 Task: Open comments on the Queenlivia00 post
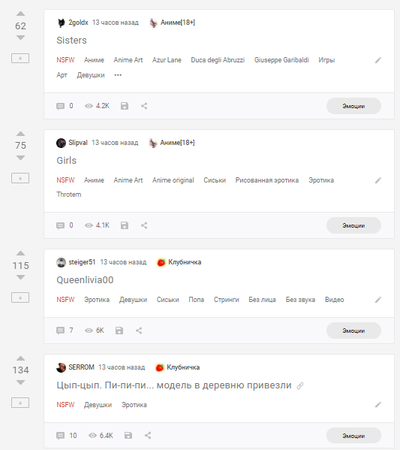click(65, 330)
